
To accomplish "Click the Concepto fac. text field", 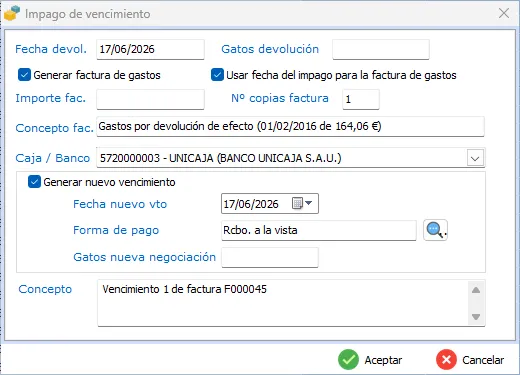I will tap(290, 126).
